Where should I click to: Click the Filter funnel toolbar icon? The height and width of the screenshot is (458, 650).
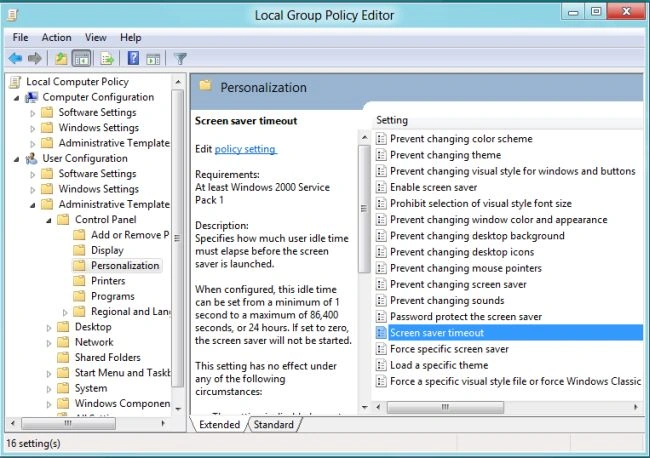180,58
